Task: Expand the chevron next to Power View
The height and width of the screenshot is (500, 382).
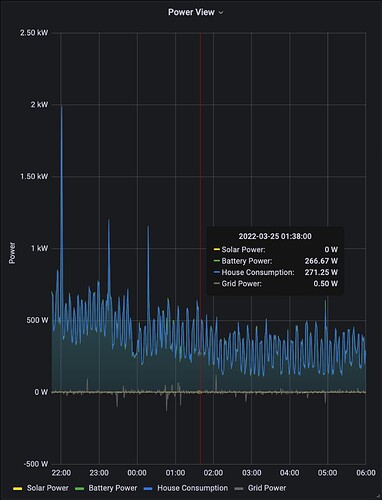Action: coord(221,13)
